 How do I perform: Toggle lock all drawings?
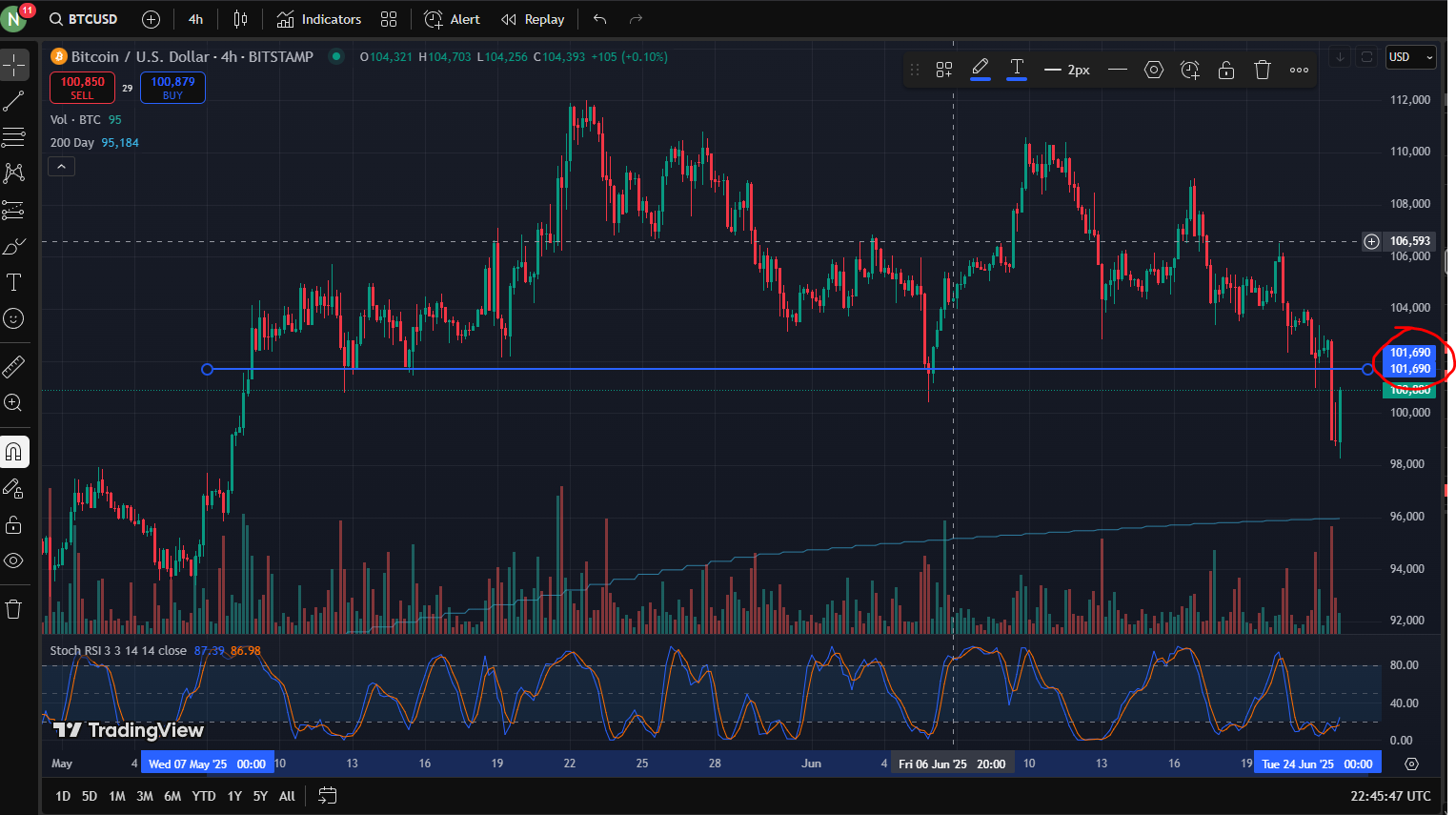point(14,524)
